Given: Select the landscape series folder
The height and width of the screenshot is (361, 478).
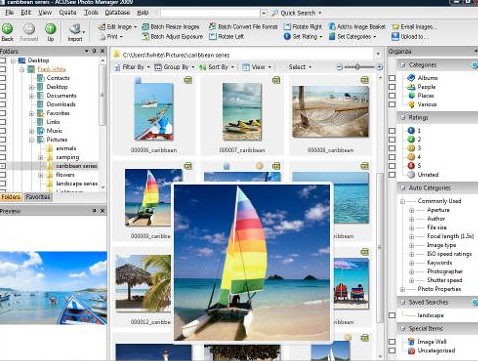Looking at the screenshot, I should coord(77,184).
